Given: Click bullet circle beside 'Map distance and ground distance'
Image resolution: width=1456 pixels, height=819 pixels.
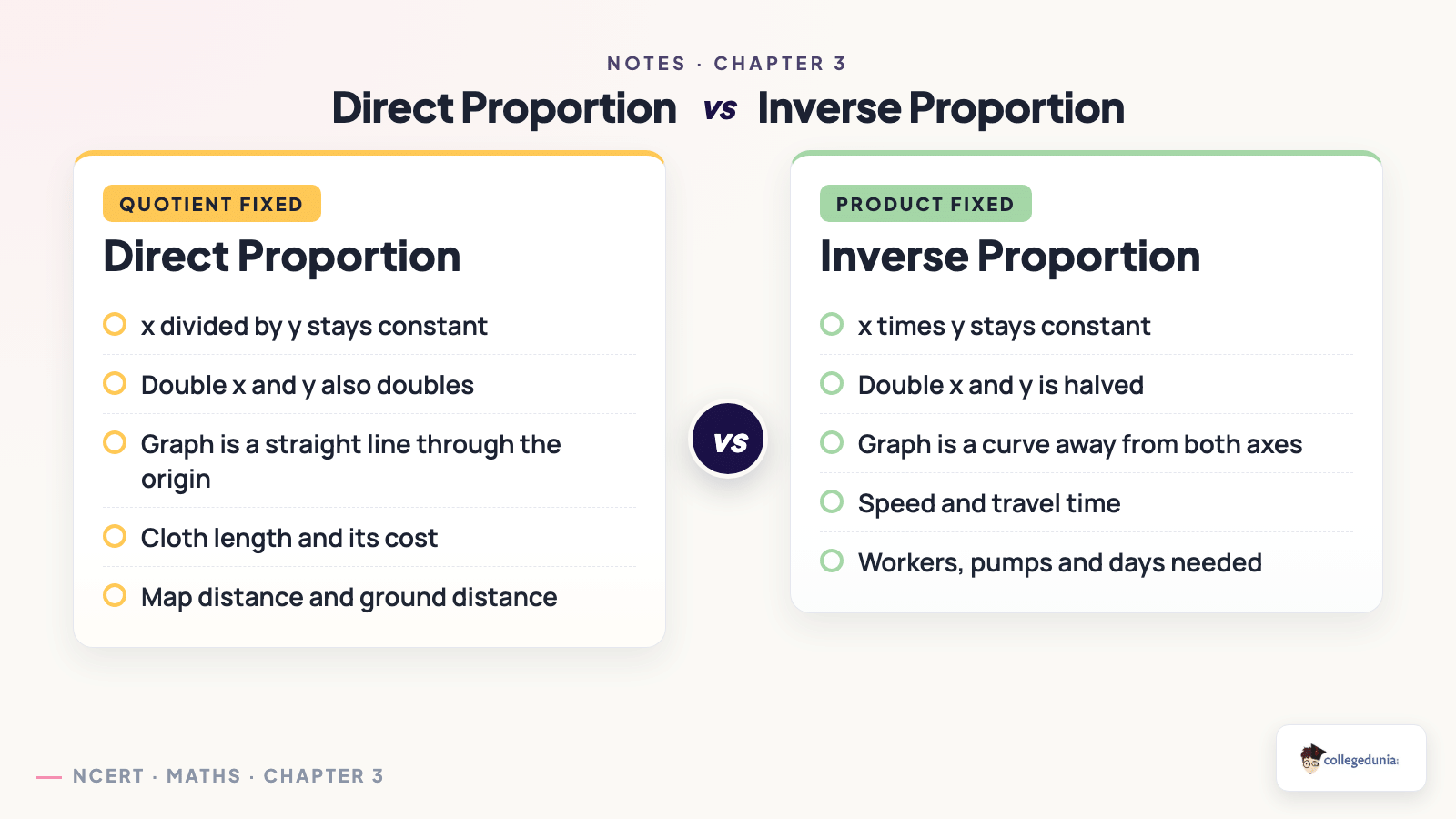Looking at the screenshot, I should click(x=115, y=595).
